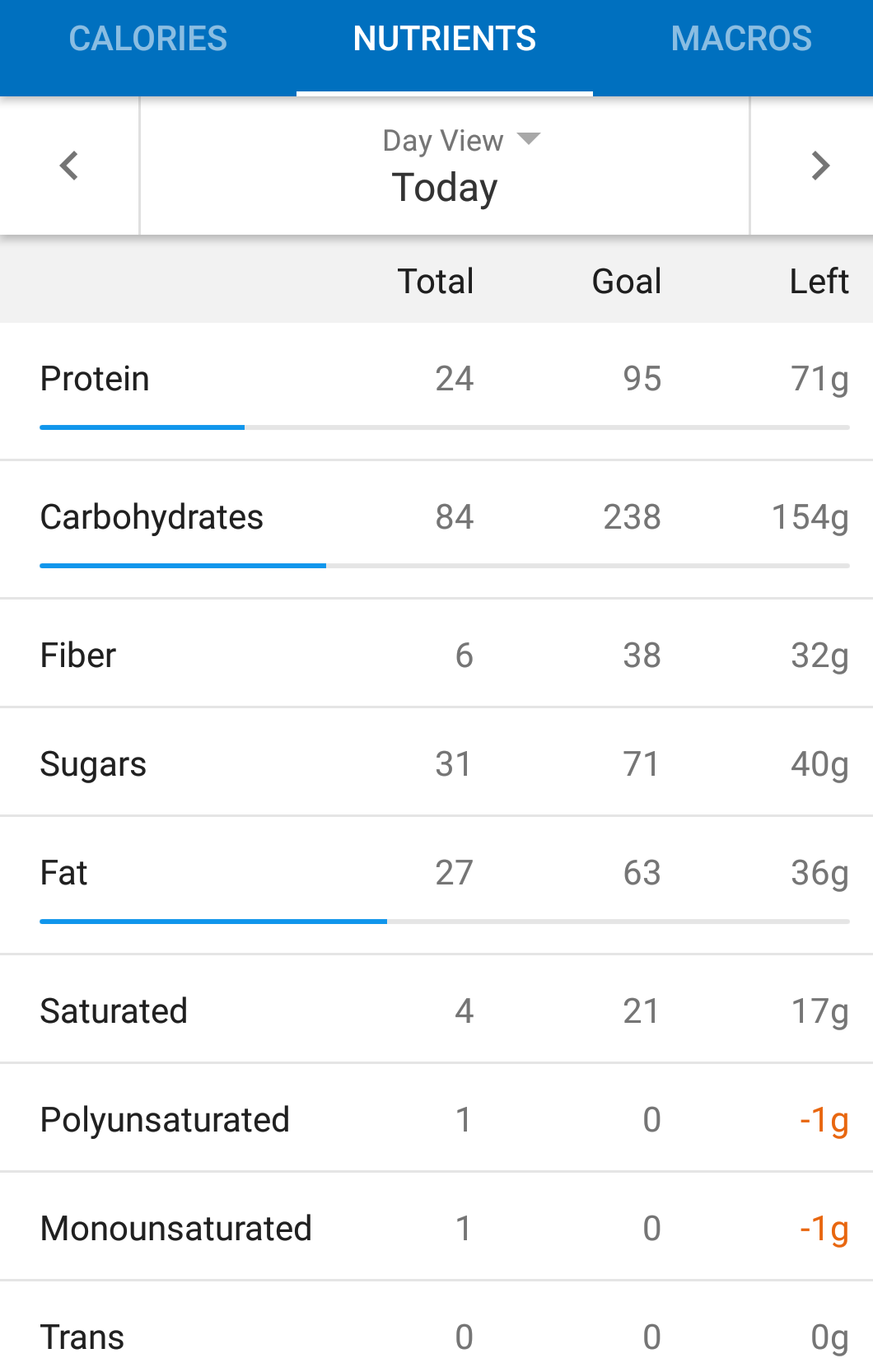
Task: Select the Nutrients tab
Action: (x=445, y=40)
